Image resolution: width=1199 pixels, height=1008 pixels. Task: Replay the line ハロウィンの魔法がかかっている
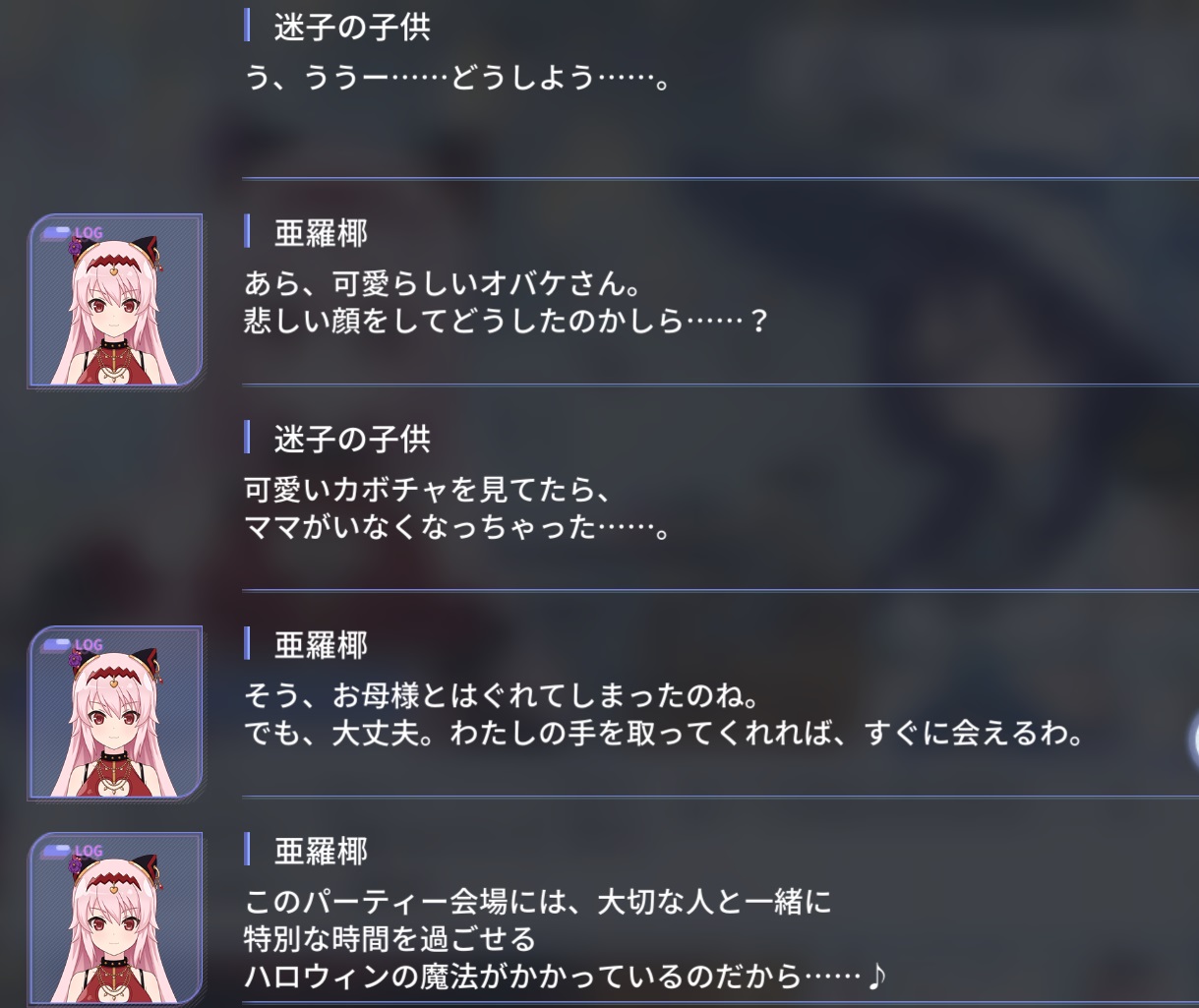(x=566, y=976)
